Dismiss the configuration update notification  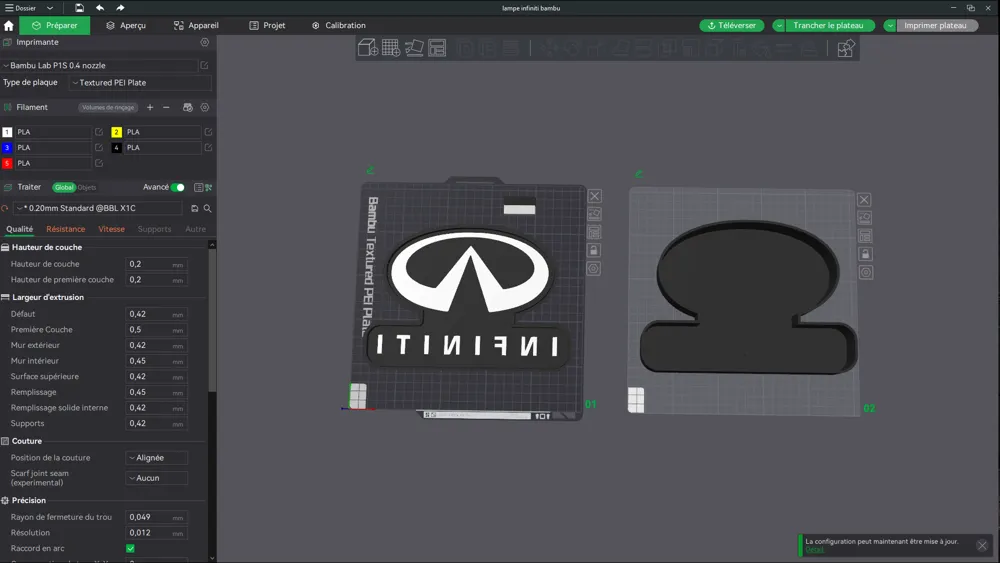[982, 545]
